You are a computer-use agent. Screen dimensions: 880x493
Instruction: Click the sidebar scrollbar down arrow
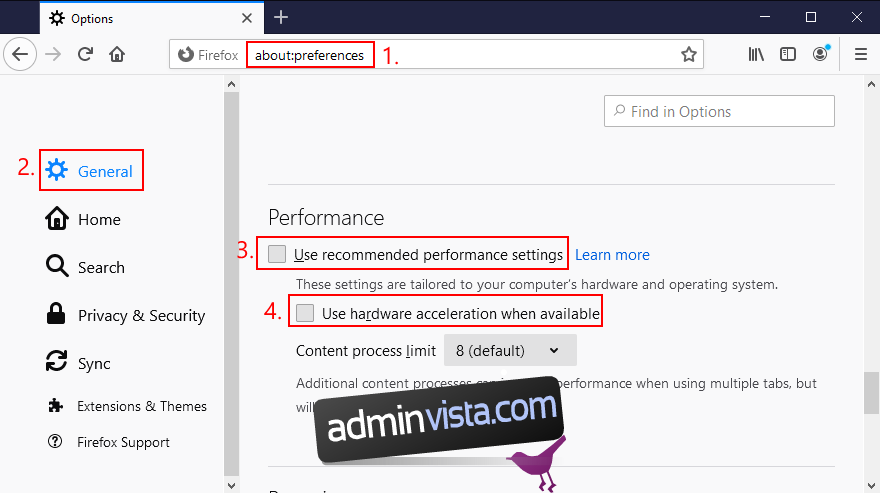pyautogui.click(x=231, y=485)
